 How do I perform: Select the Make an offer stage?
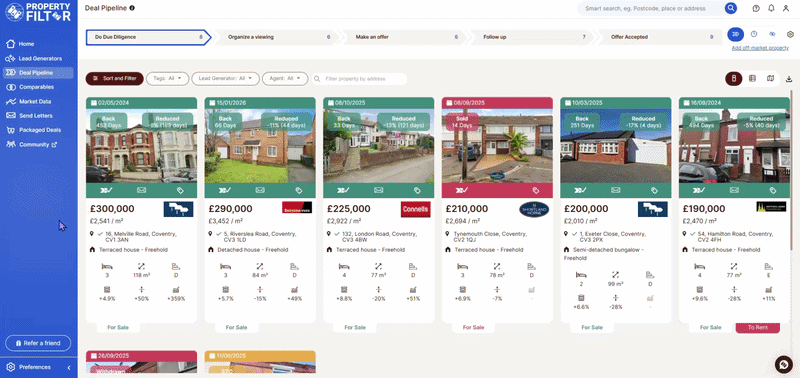[x=403, y=37]
